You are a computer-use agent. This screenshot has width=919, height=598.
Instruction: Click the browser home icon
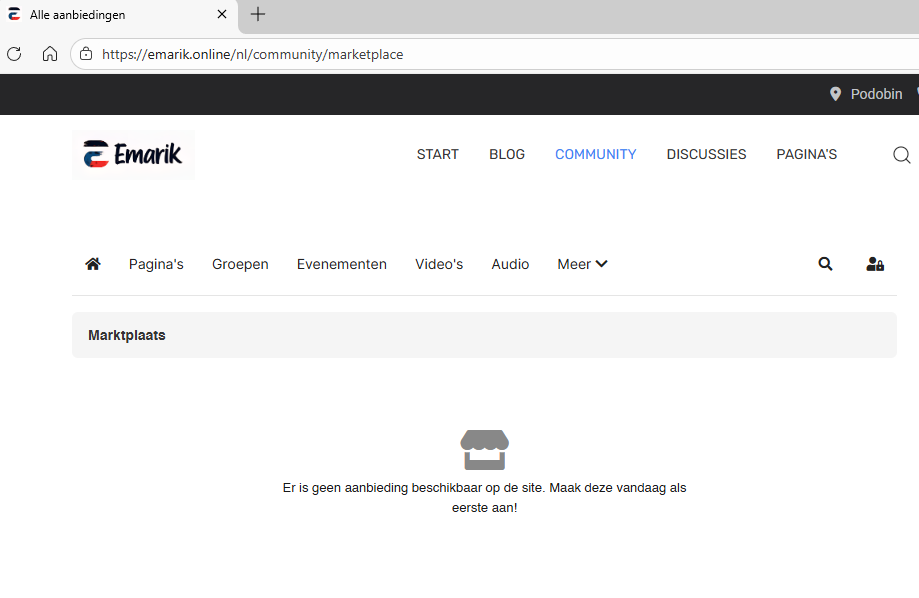pyautogui.click(x=50, y=54)
